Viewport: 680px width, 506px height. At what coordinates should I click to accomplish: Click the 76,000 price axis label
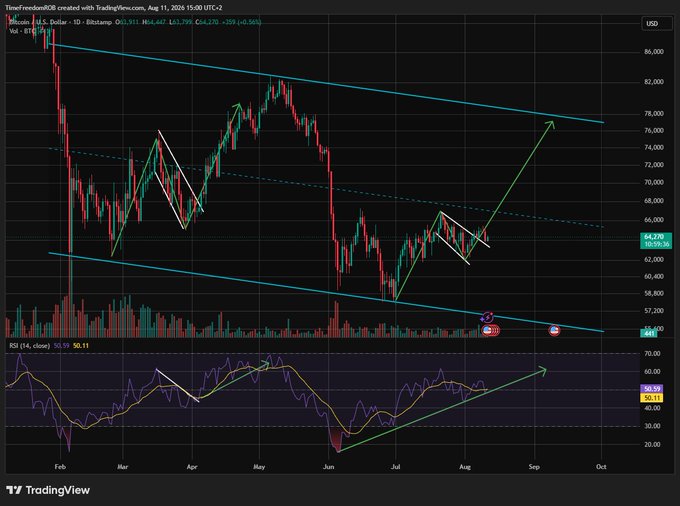654,131
